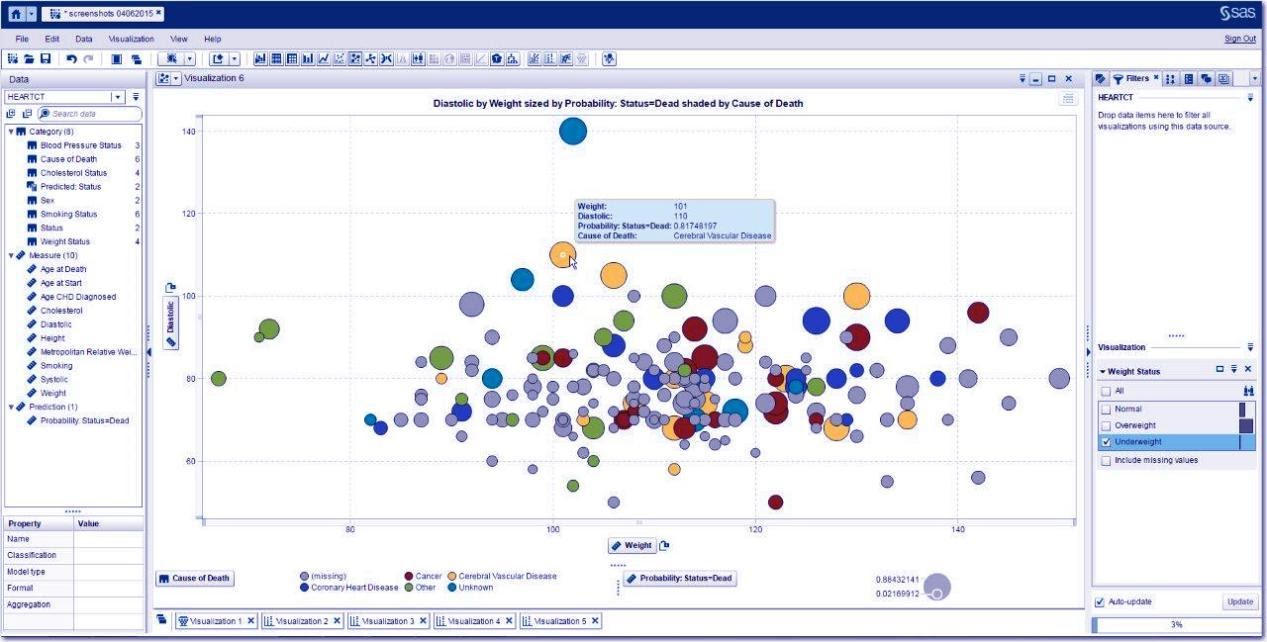Open the Comments tab icon in right pane
This screenshot has height=642, width=1267.
click(1206, 78)
